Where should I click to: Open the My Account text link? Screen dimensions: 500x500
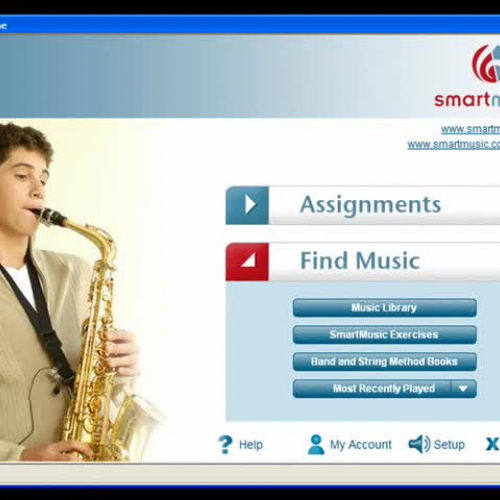(x=361, y=445)
